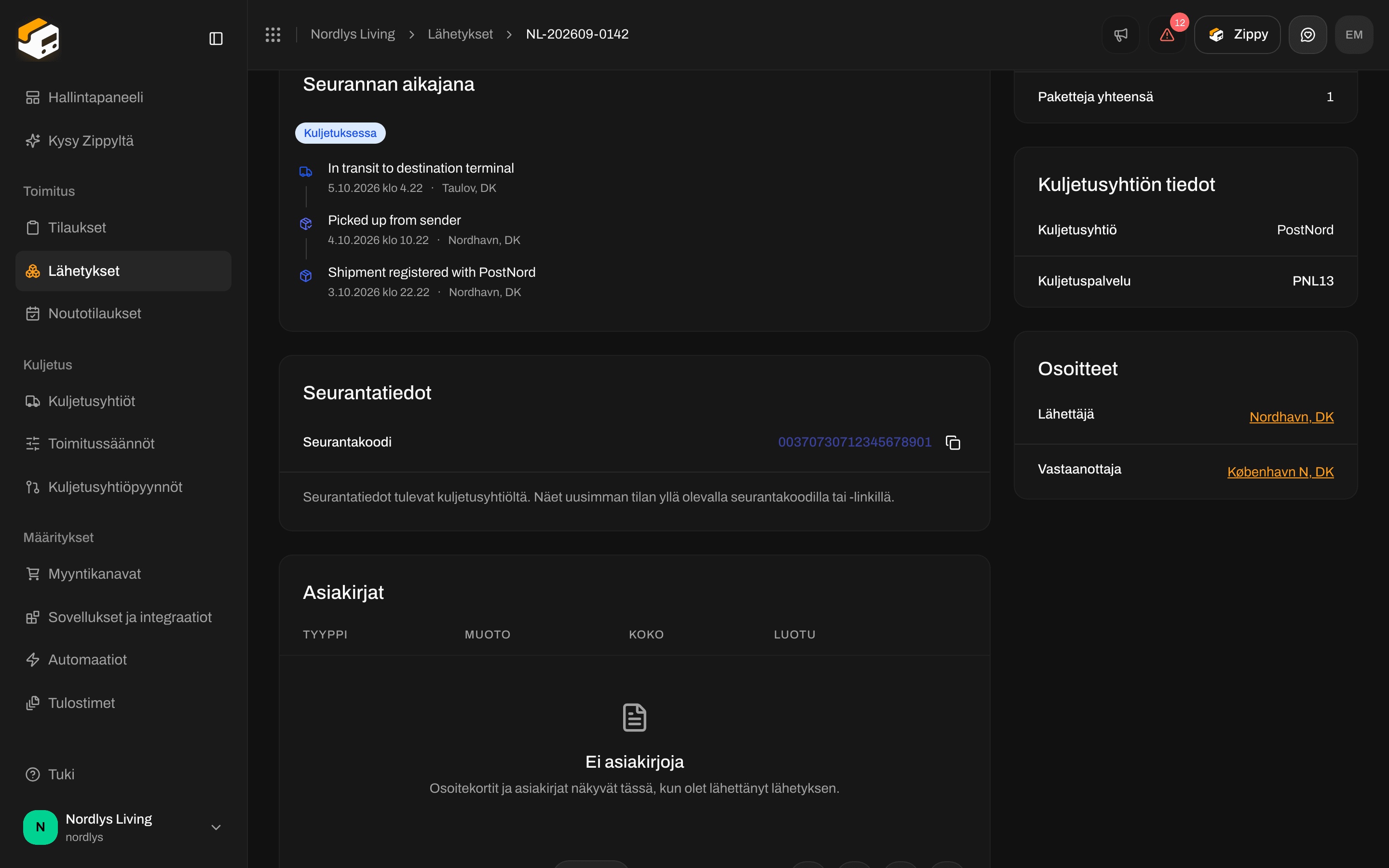Copy the tracking code with copy icon
This screenshot has height=868, width=1389.
[953, 442]
